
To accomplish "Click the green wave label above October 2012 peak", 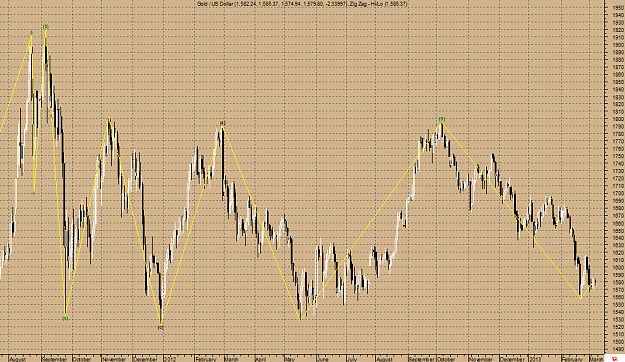I will click(x=442, y=119).
